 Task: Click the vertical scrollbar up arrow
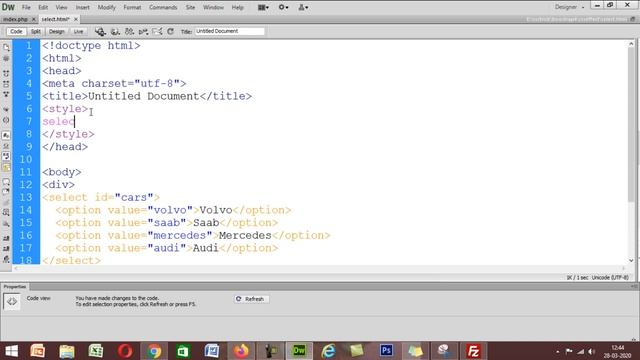tap(631, 44)
